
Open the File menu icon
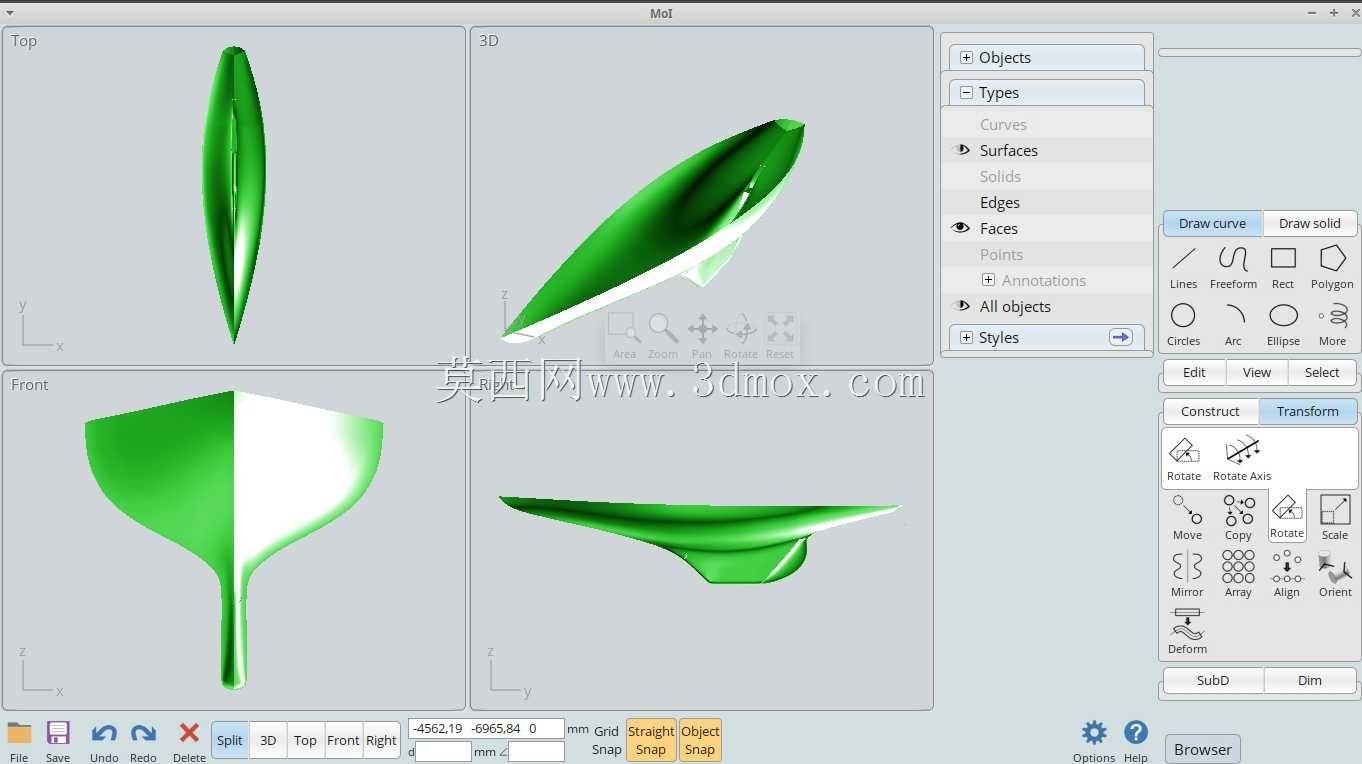click(x=19, y=741)
